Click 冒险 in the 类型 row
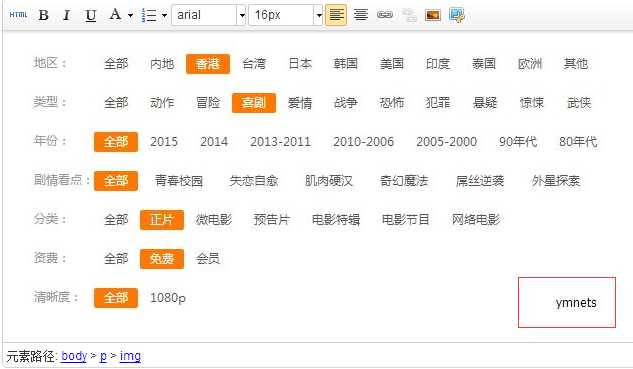Viewport: 633px width, 369px height. tap(208, 103)
